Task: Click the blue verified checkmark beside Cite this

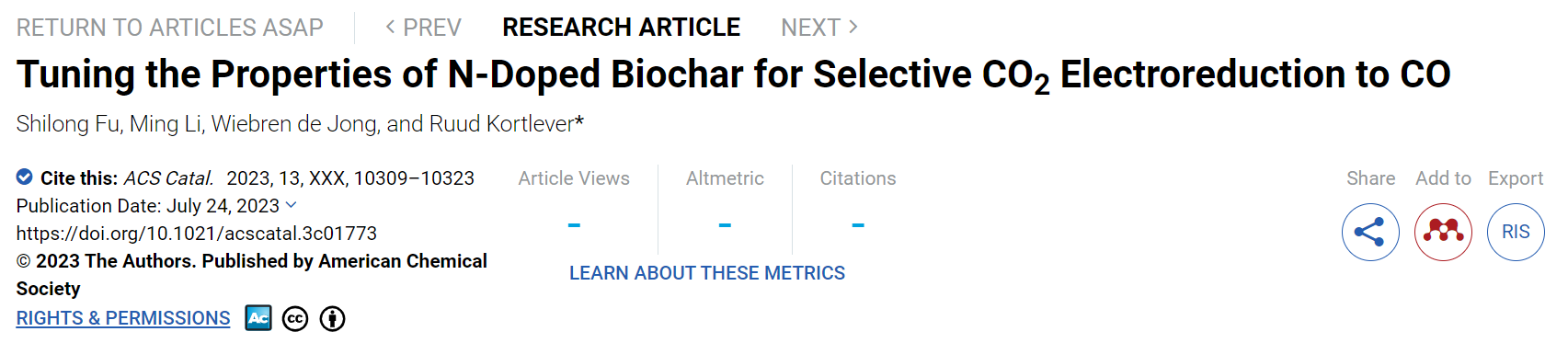Action: (25, 177)
